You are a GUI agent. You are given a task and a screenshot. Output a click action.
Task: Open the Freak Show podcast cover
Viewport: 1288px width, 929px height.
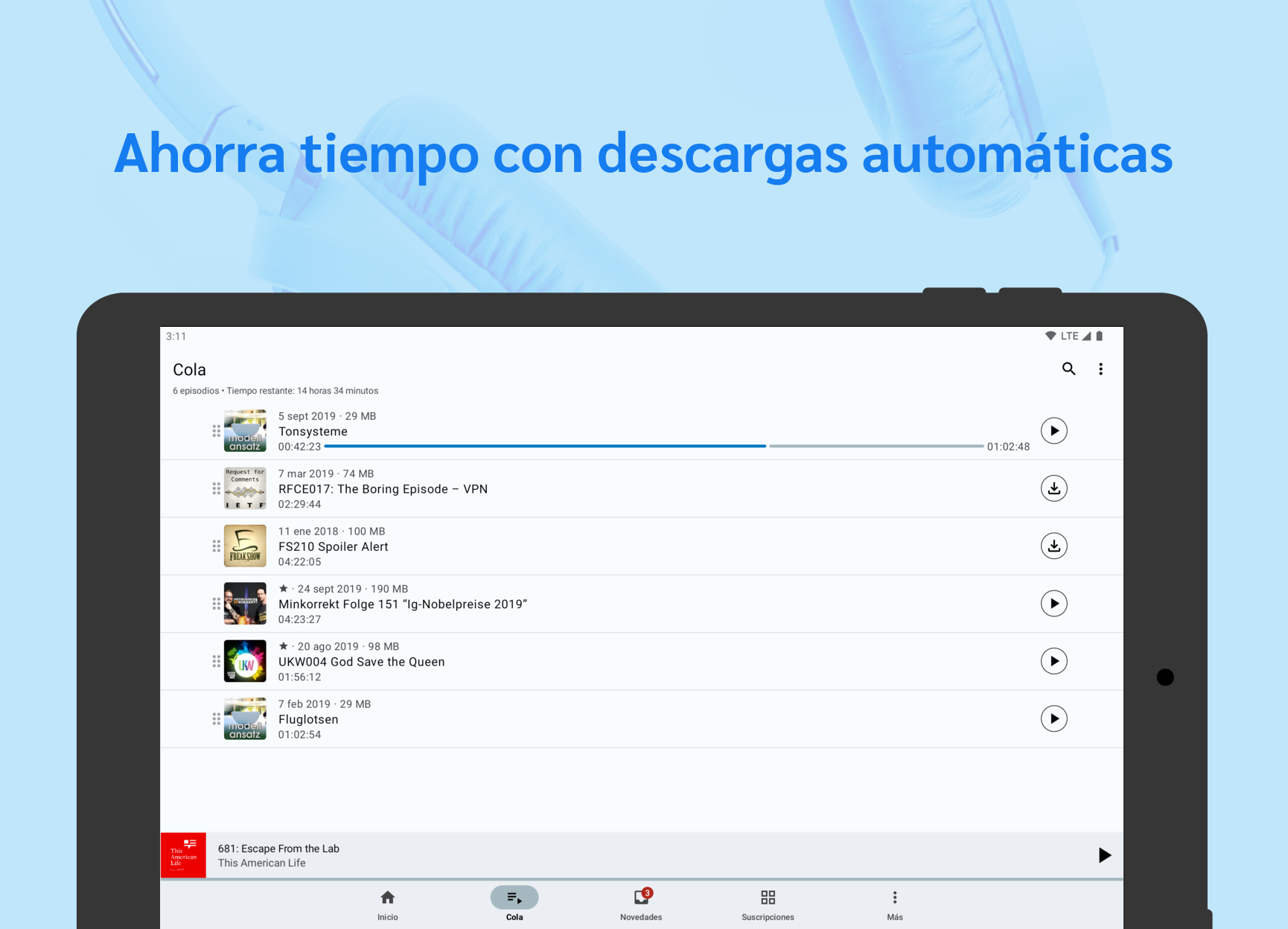[245, 546]
